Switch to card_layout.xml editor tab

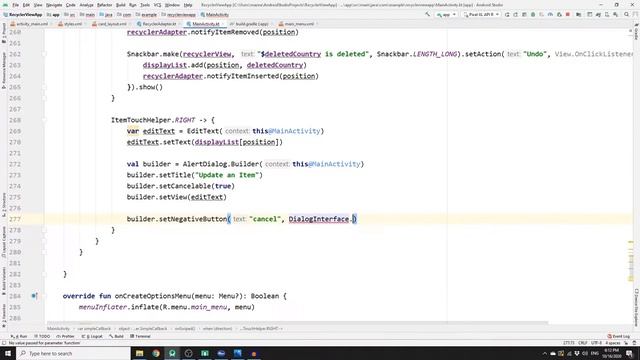point(109,24)
